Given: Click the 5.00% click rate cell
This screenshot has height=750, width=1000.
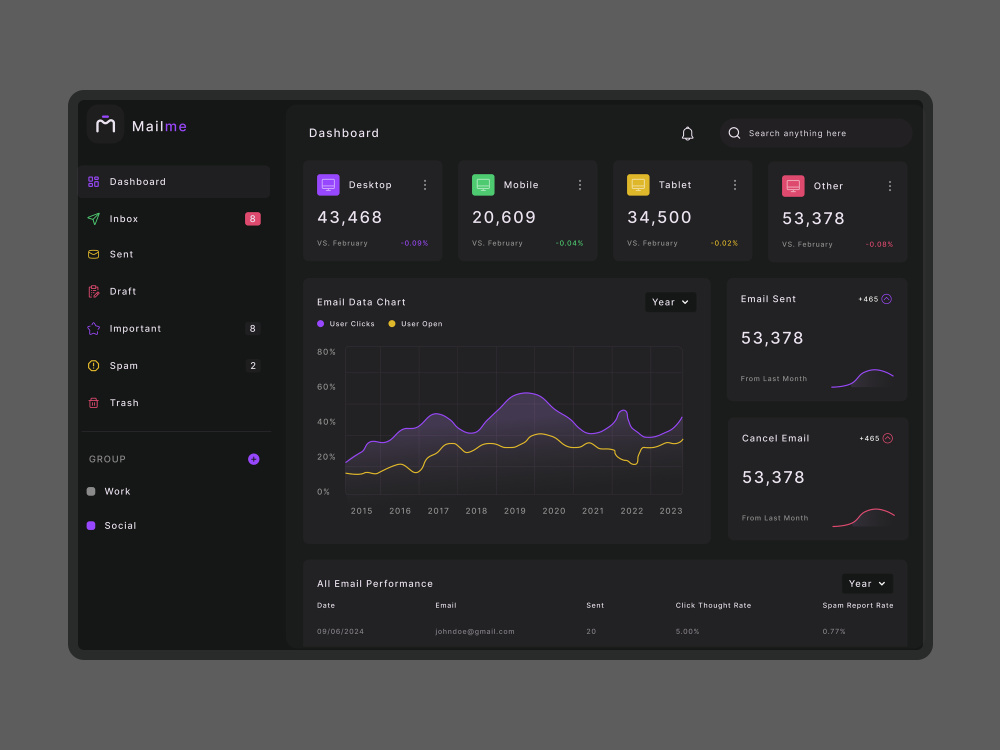Looking at the screenshot, I should [688, 631].
